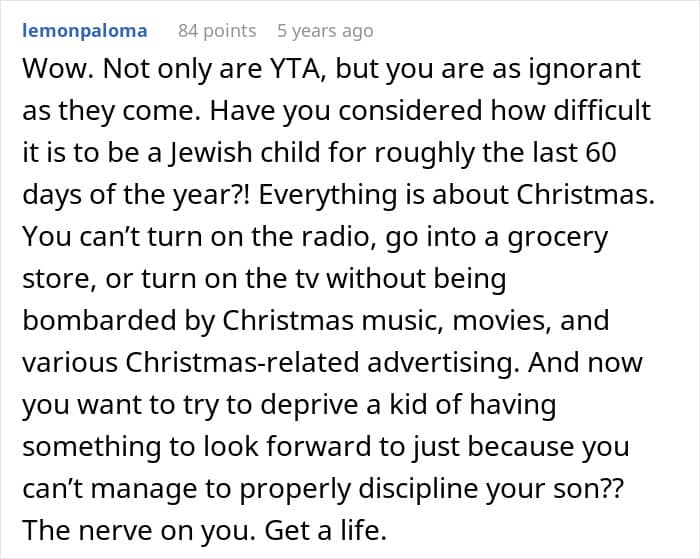
Task: Click the "5 years ago" timestamp
Action: (325, 31)
